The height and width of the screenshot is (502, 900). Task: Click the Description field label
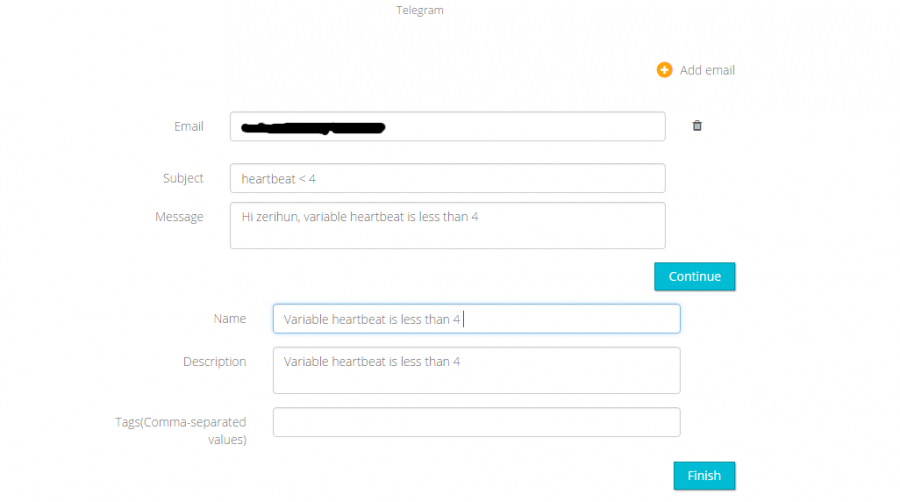[x=214, y=362]
